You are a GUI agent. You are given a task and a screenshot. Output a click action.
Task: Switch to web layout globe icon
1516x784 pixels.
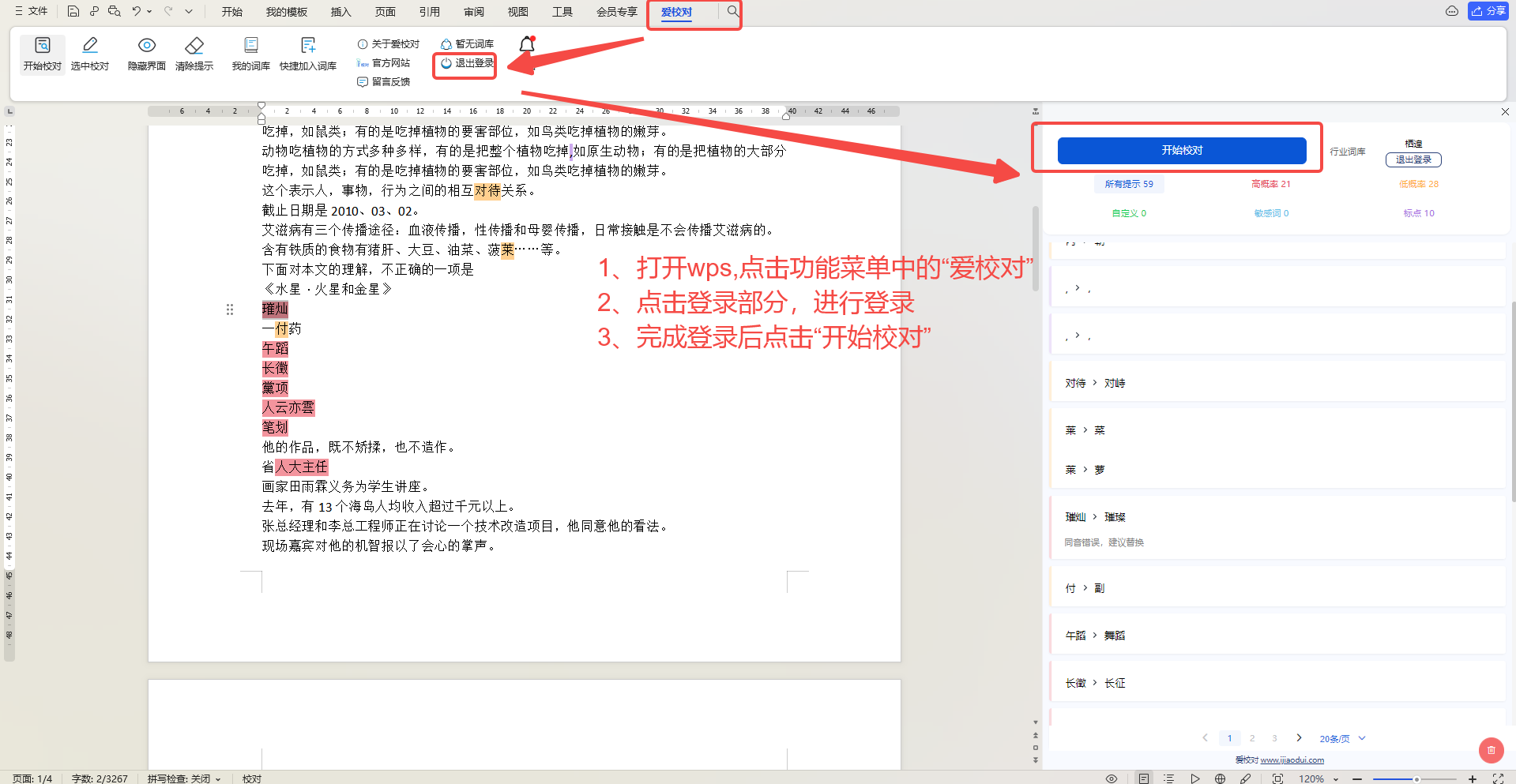pyautogui.click(x=1221, y=778)
